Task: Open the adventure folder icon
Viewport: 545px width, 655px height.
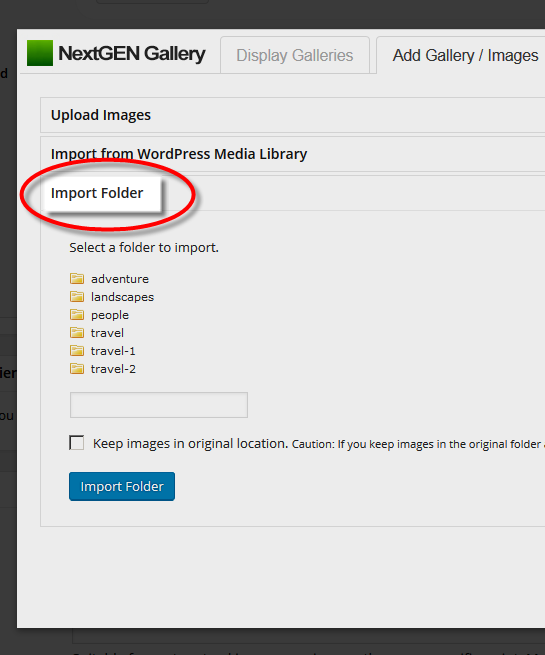Action: (x=77, y=278)
